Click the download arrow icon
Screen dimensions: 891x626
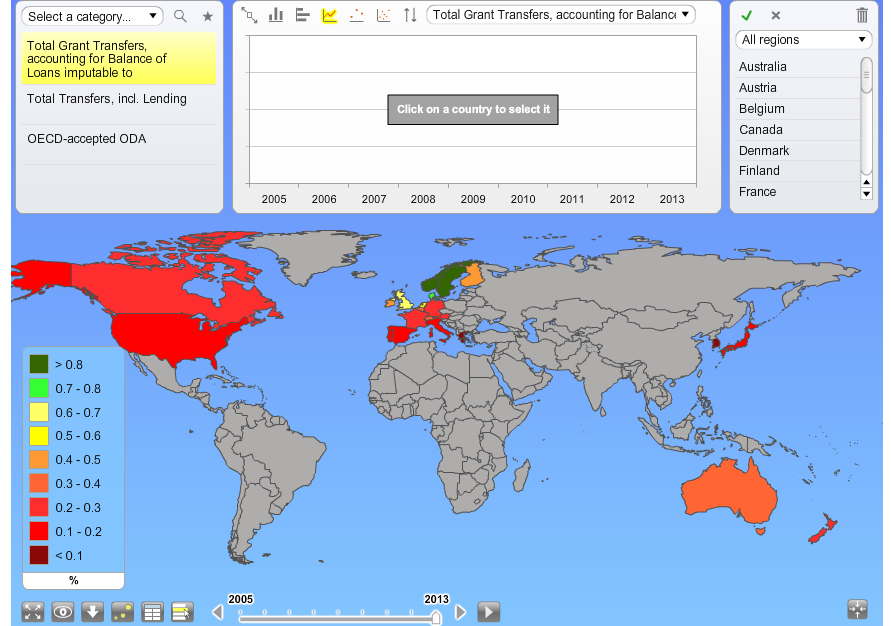point(93,612)
